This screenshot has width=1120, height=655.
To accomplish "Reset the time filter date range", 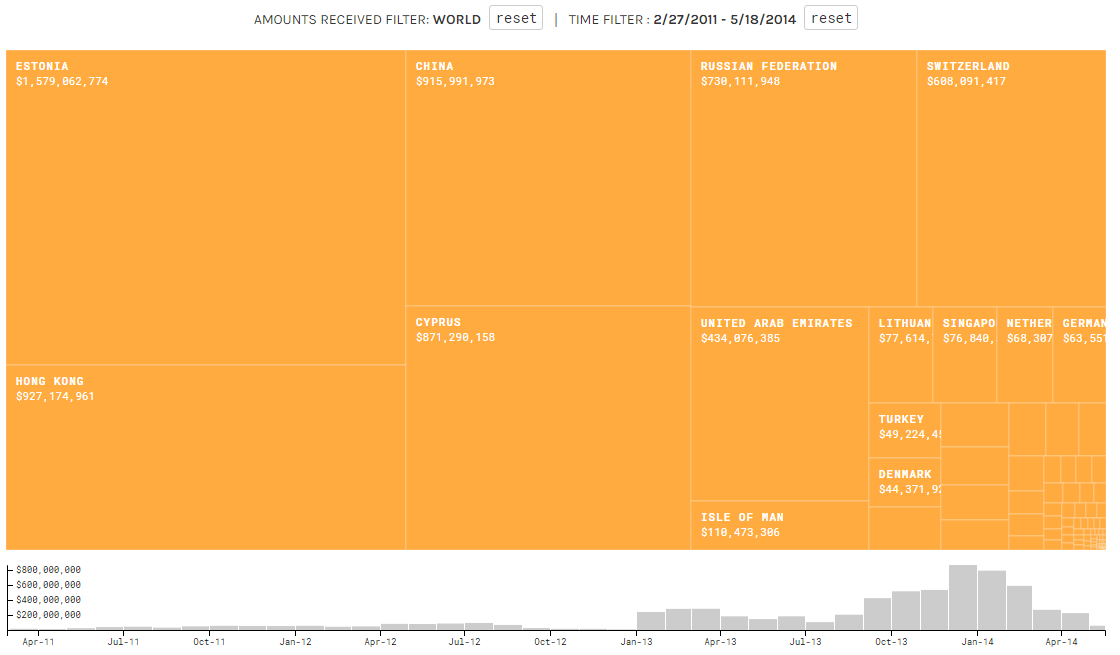I will tap(830, 19).
